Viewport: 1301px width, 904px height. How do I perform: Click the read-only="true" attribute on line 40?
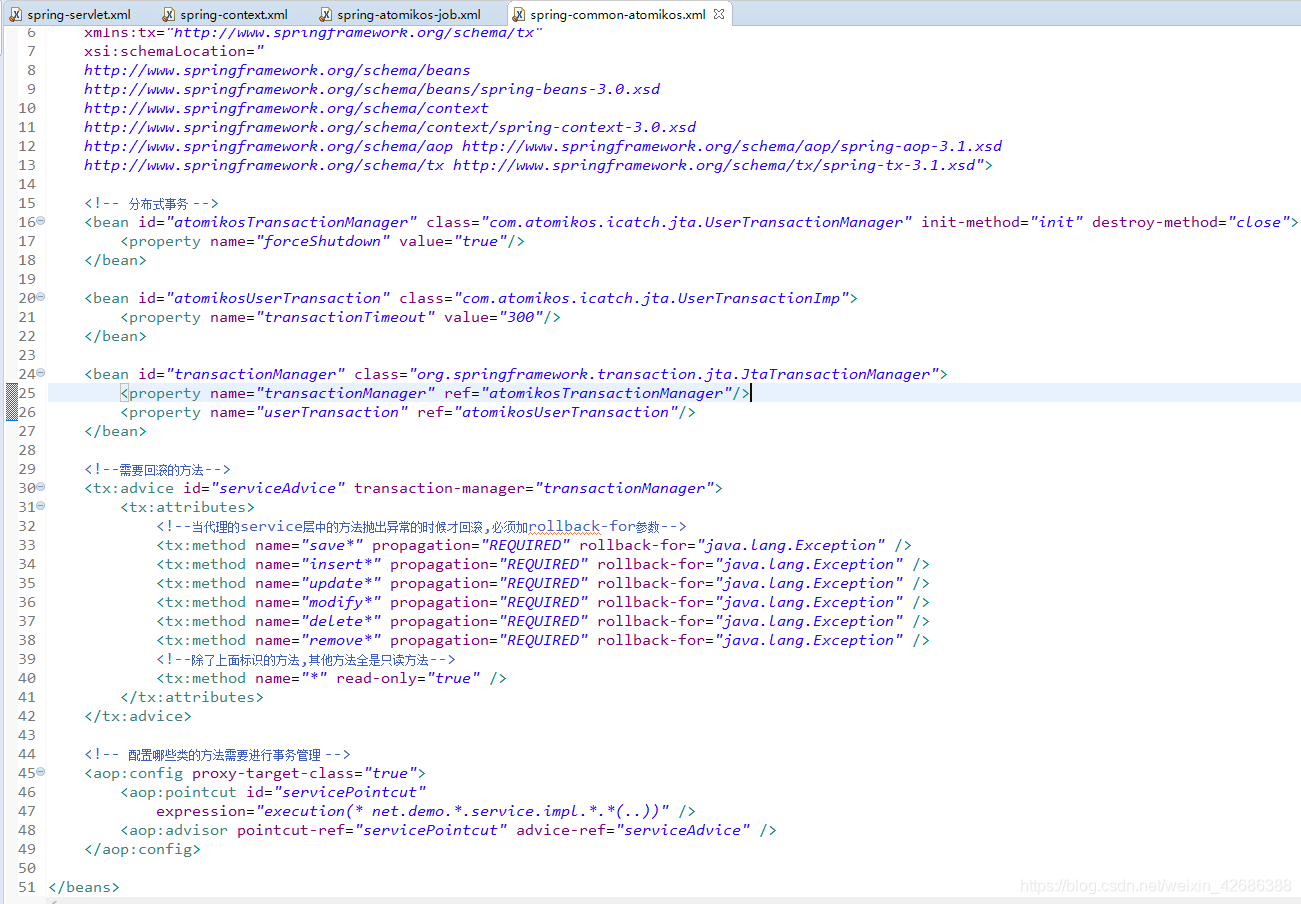tap(408, 678)
